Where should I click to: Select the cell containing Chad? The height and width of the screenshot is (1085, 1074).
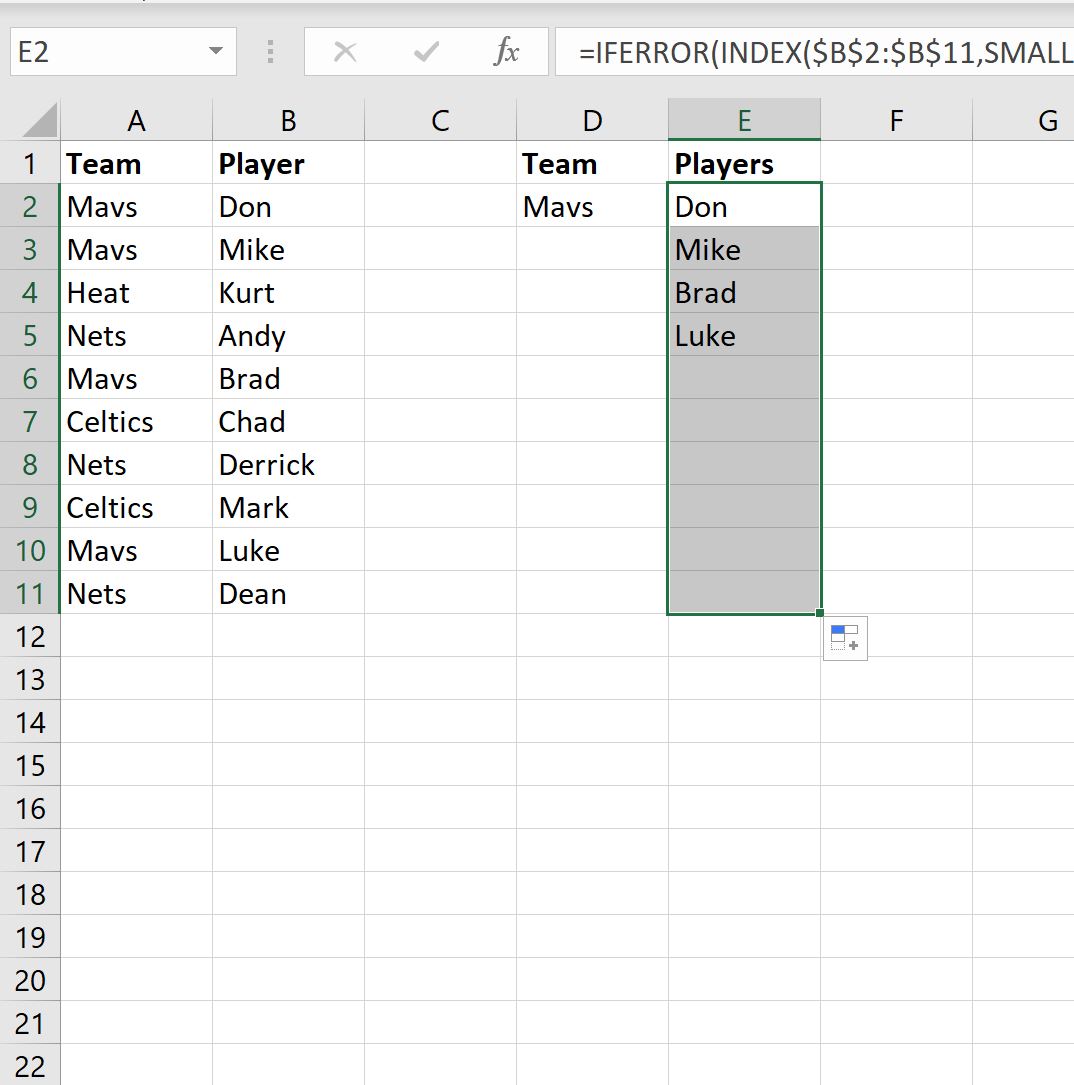(288, 421)
